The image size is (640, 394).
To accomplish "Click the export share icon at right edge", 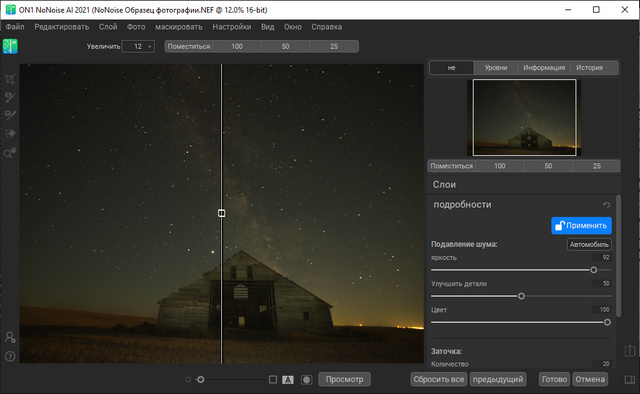I will pos(629,350).
